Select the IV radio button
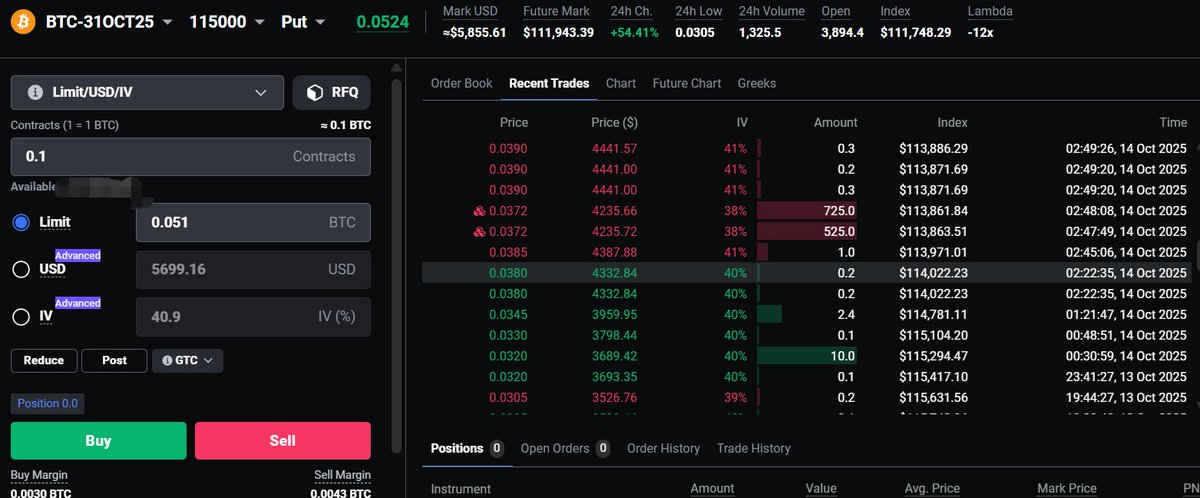Image resolution: width=1200 pixels, height=498 pixels. coord(21,317)
